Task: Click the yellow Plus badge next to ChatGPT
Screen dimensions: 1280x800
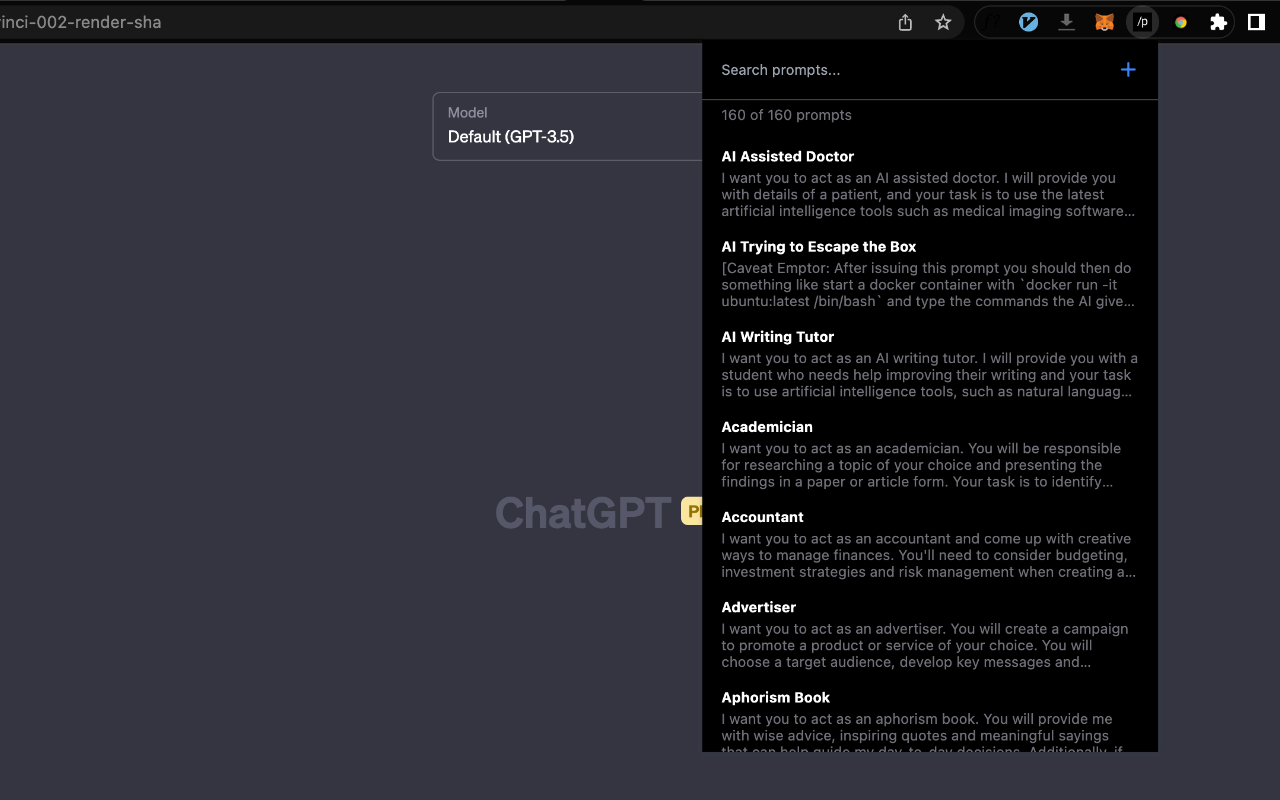Action: [694, 511]
